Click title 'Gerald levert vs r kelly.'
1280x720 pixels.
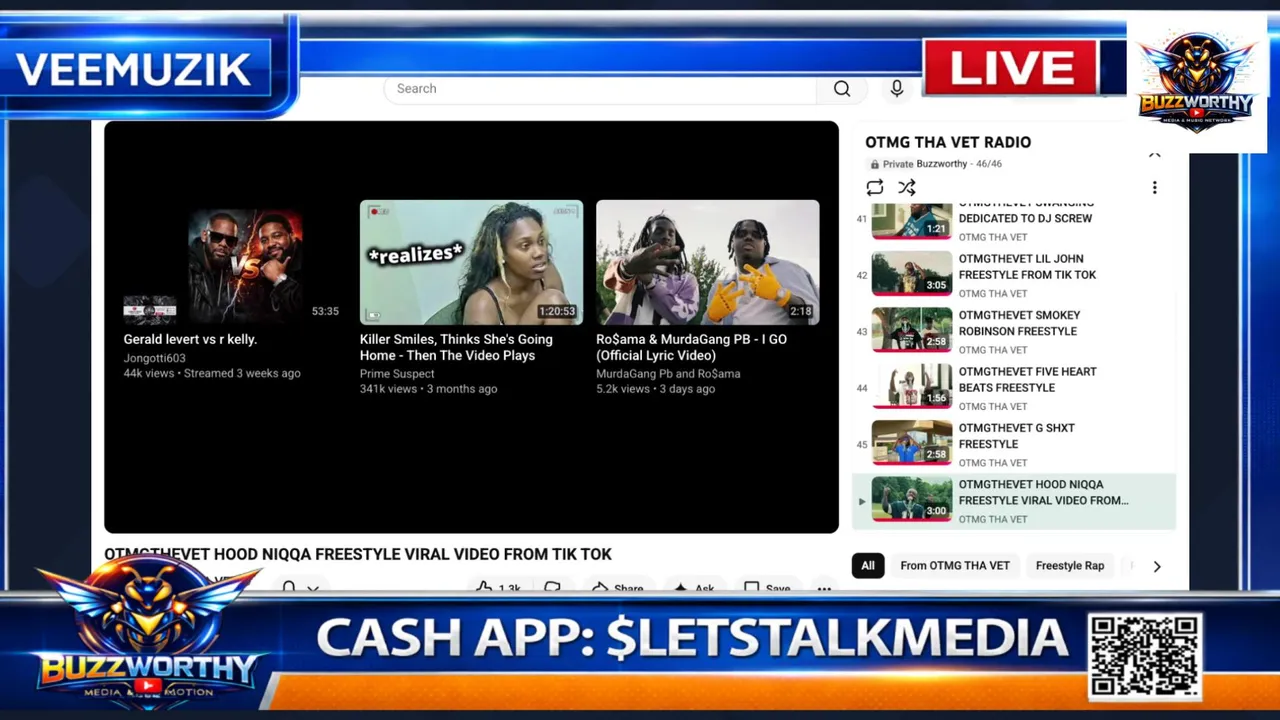[x=190, y=339]
